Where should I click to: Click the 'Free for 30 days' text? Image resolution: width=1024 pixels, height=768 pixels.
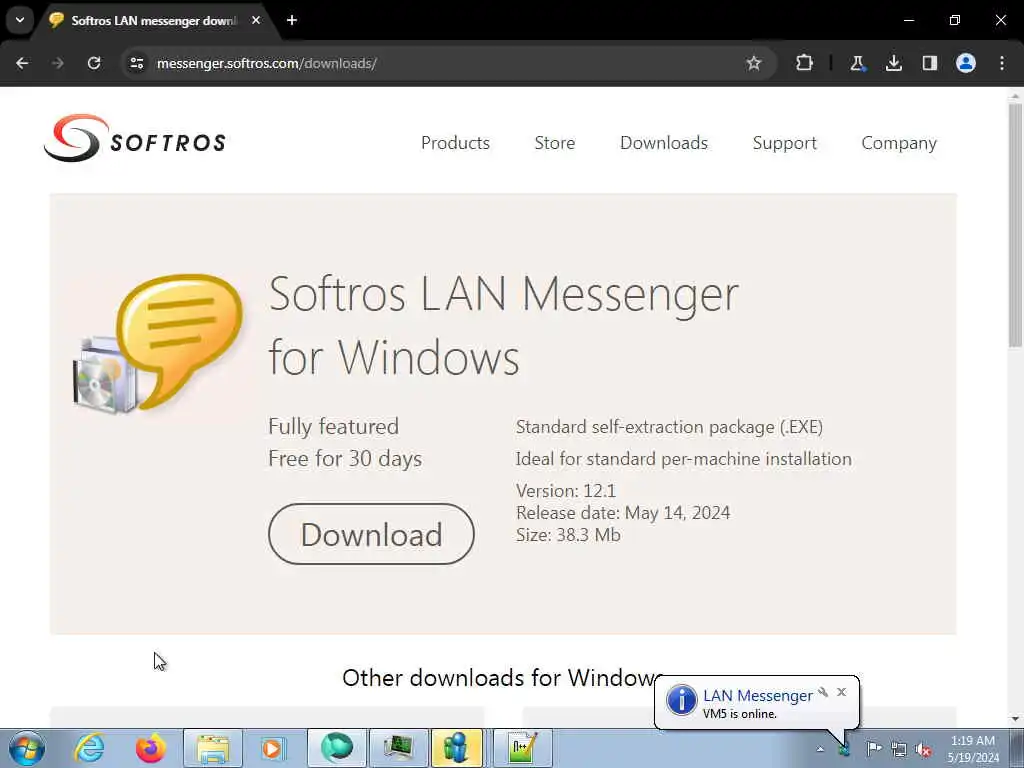pyautogui.click(x=345, y=458)
